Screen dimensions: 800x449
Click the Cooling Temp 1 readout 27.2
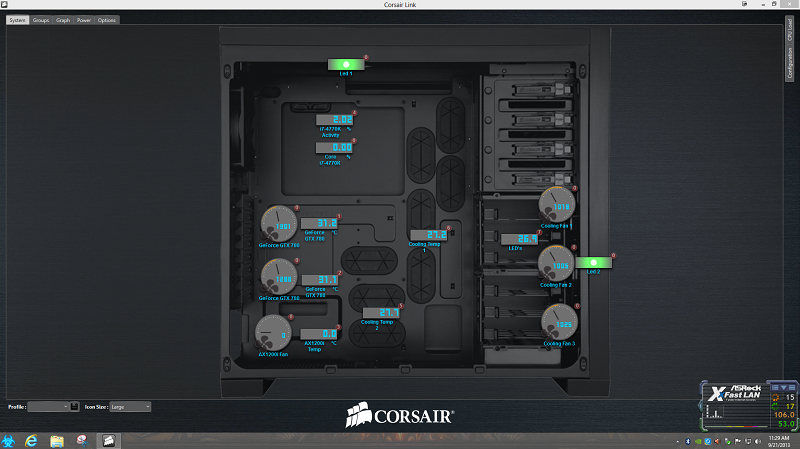(x=429, y=235)
